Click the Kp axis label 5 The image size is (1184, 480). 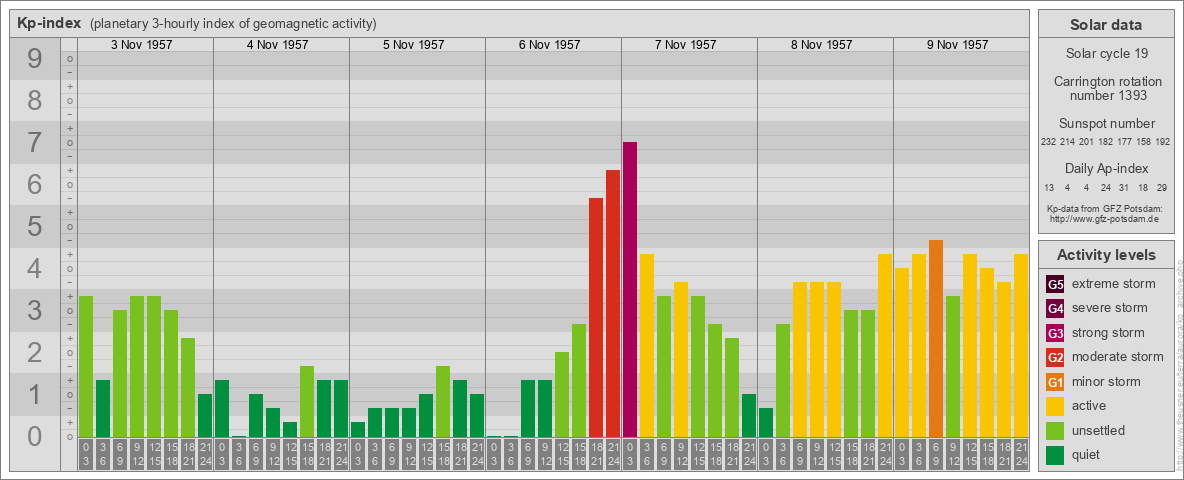(34, 226)
